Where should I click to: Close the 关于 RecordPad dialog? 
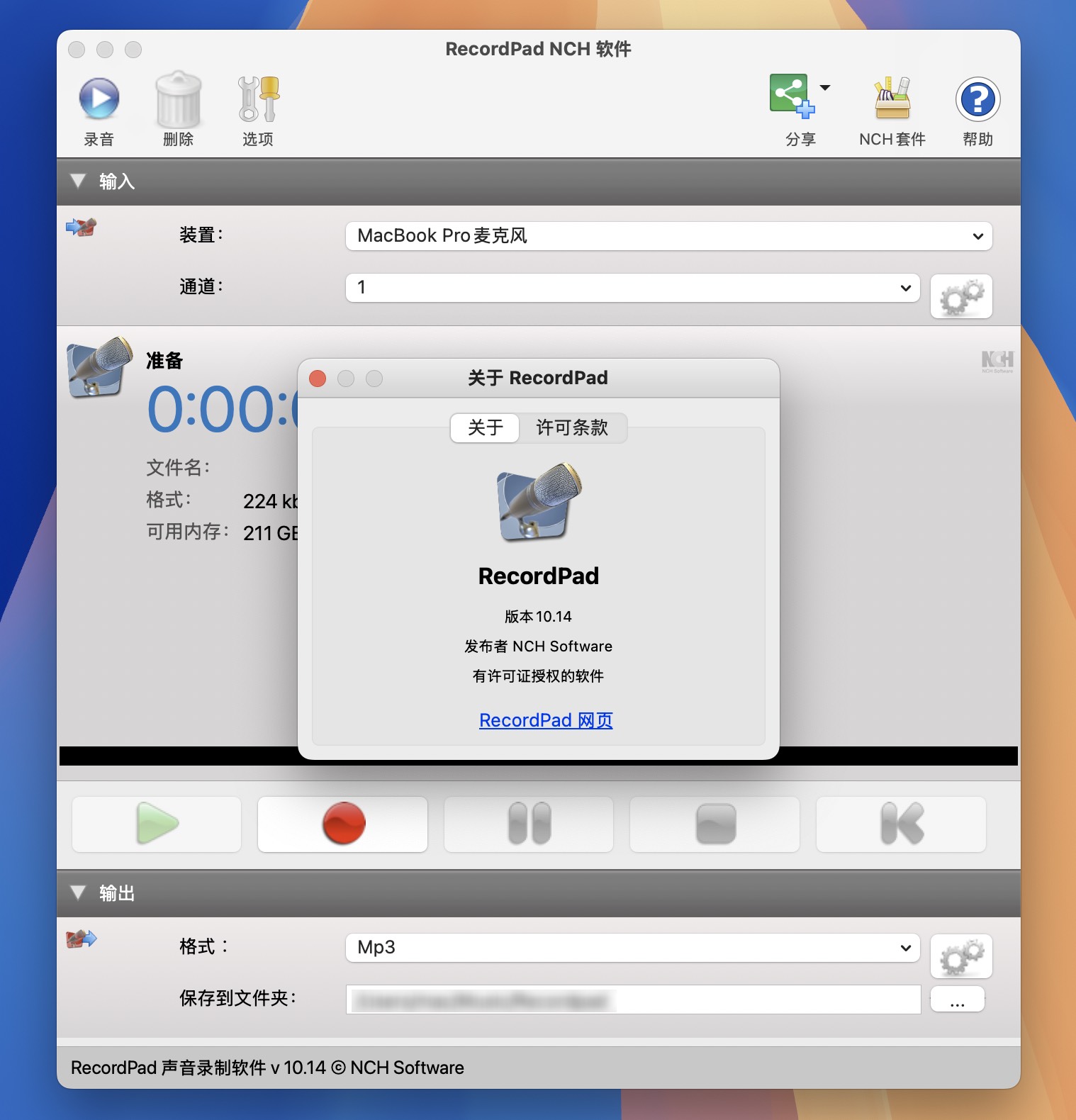click(x=318, y=379)
